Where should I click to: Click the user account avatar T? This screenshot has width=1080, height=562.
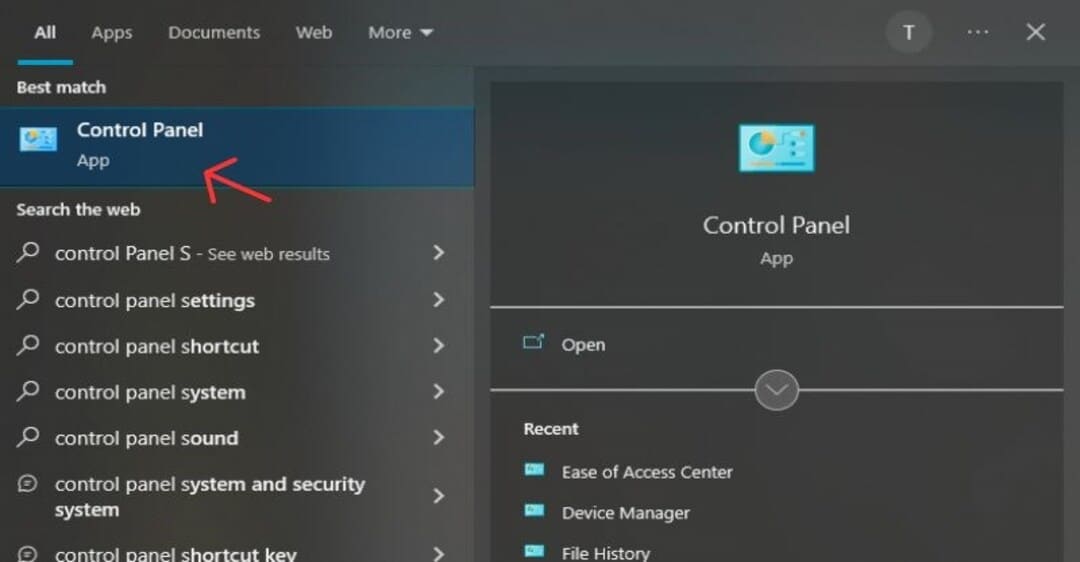(x=908, y=33)
